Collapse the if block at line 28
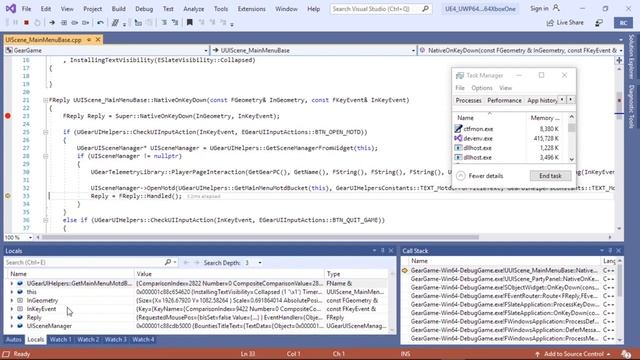The height and width of the screenshot is (360, 640). click(45, 156)
